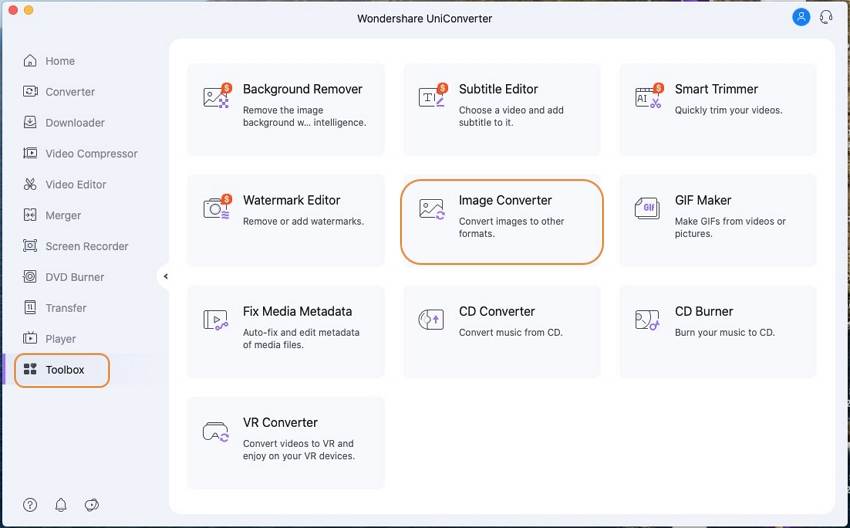The height and width of the screenshot is (528, 850).
Task: Launch VR Converter from its title
Action: tap(280, 422)
